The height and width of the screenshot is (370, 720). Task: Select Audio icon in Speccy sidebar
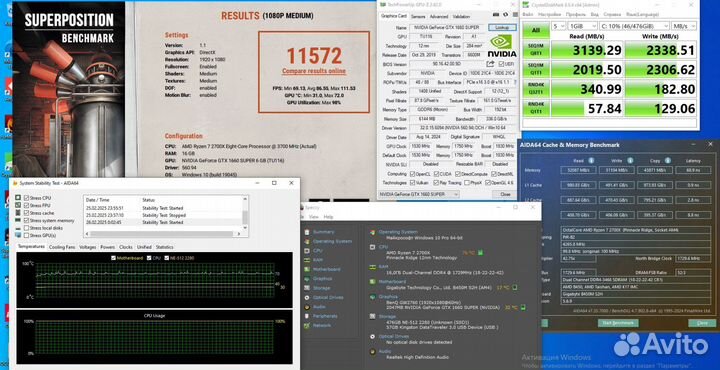point(307,307)
